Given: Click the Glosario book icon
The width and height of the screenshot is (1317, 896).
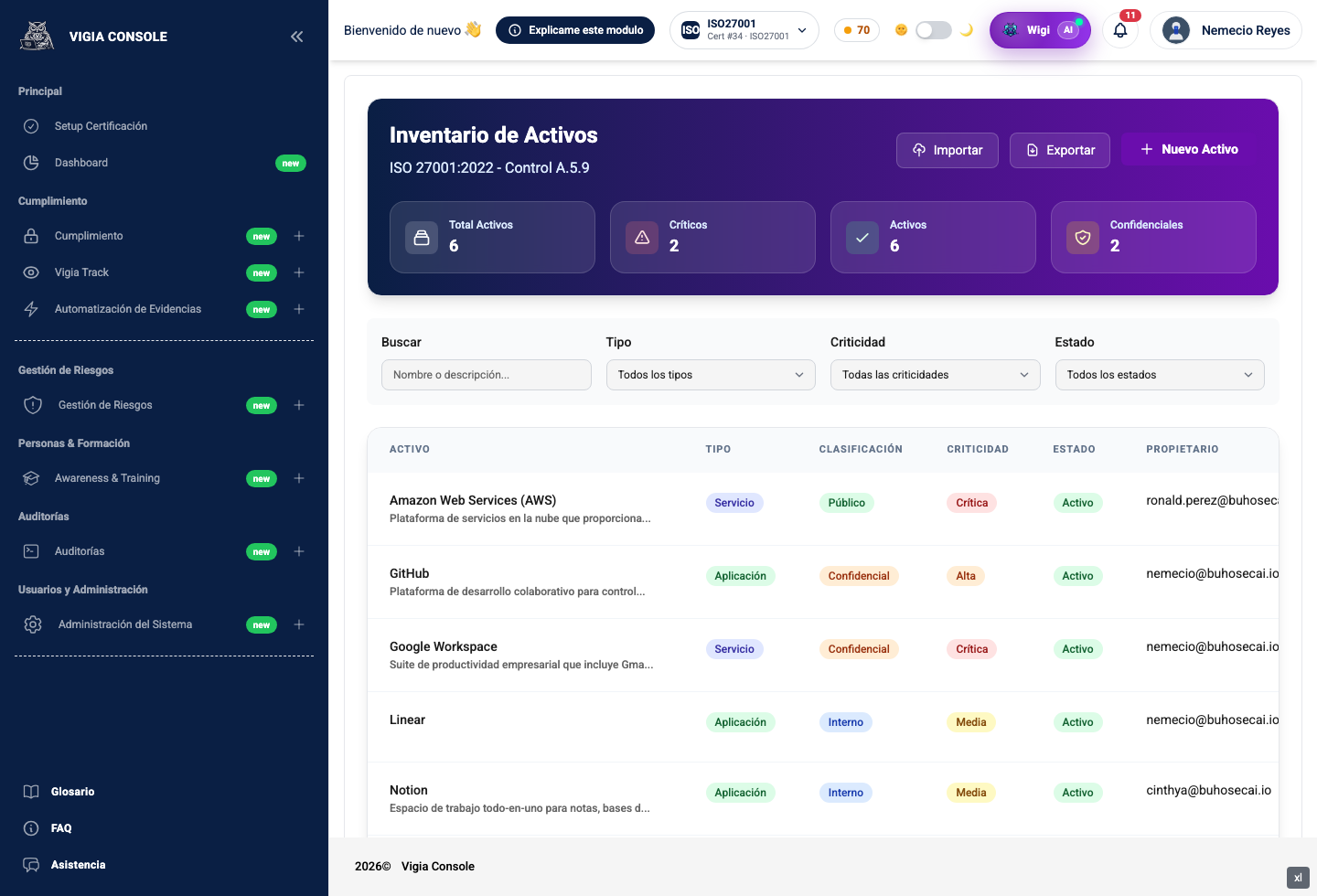Looking at the screenshot, I should coord(31,792).
